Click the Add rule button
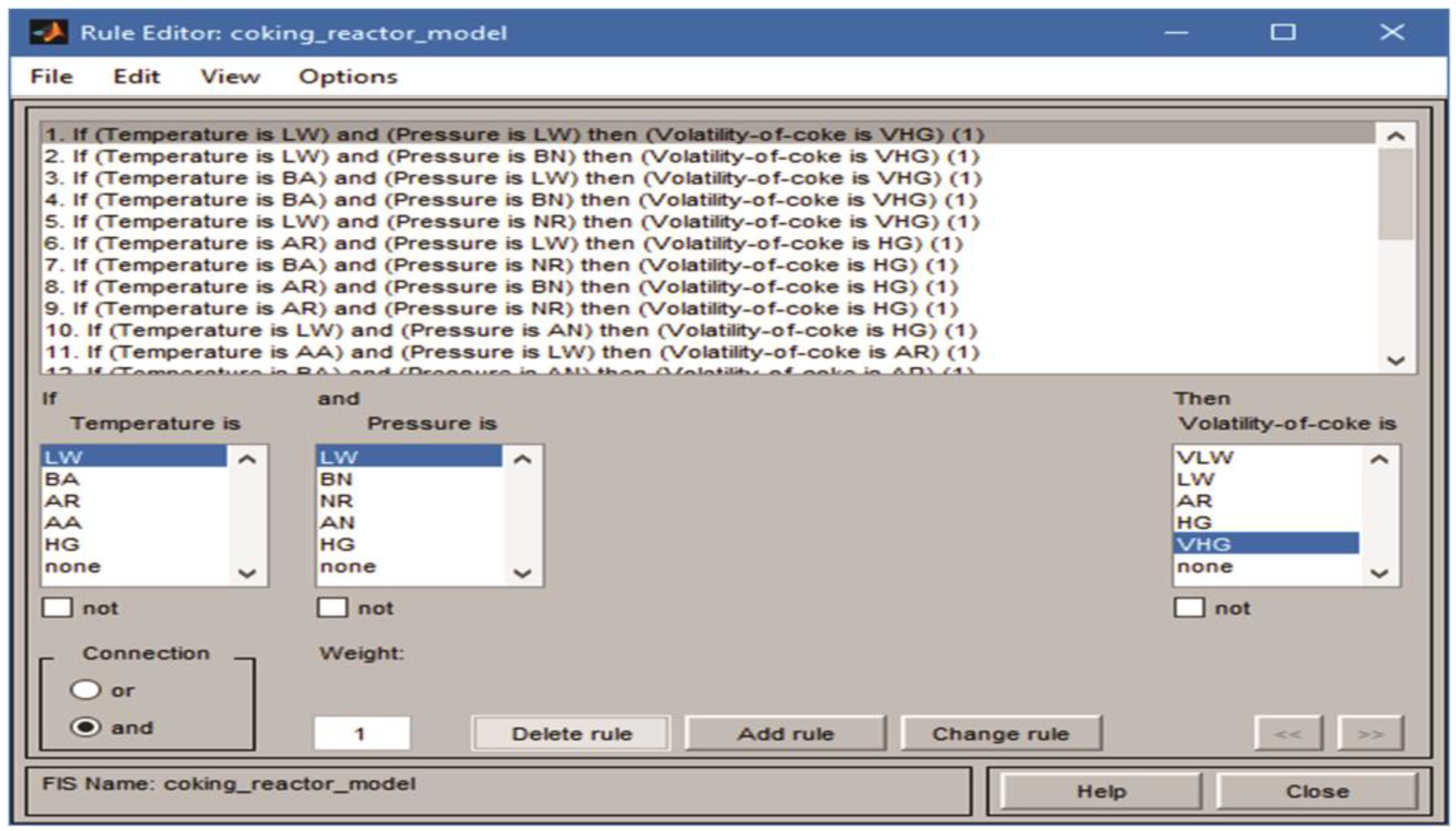The image size is (1456, 831). click(x=786, y=733)
